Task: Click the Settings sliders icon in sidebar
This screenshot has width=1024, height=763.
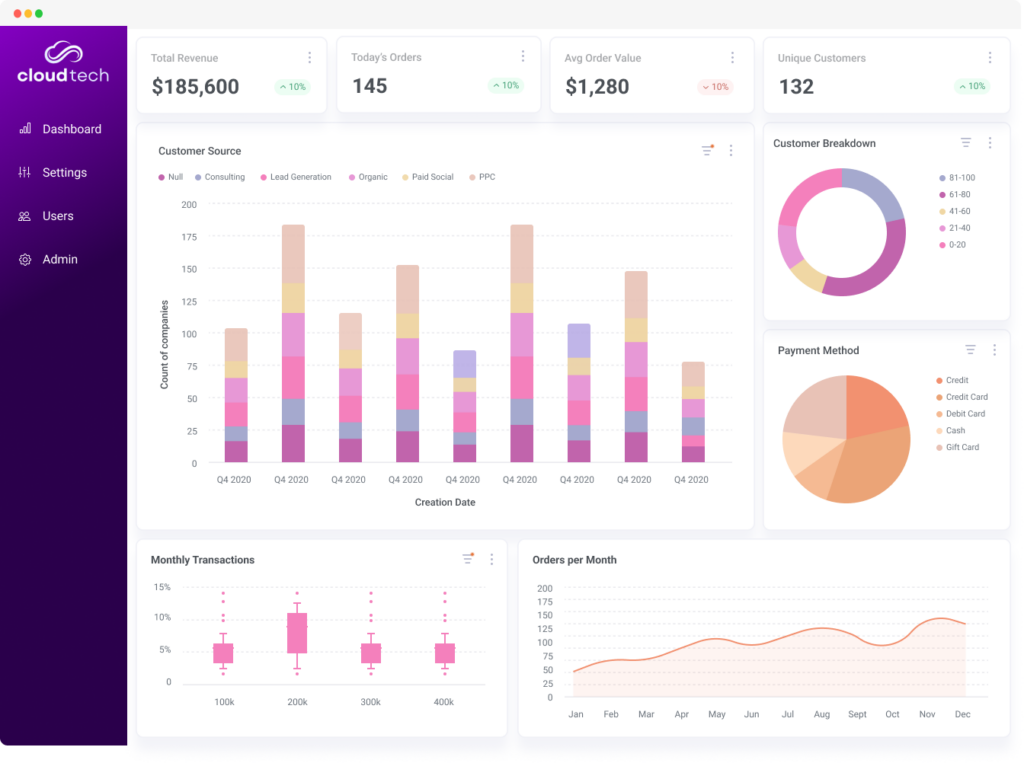Action: (25, 173)
